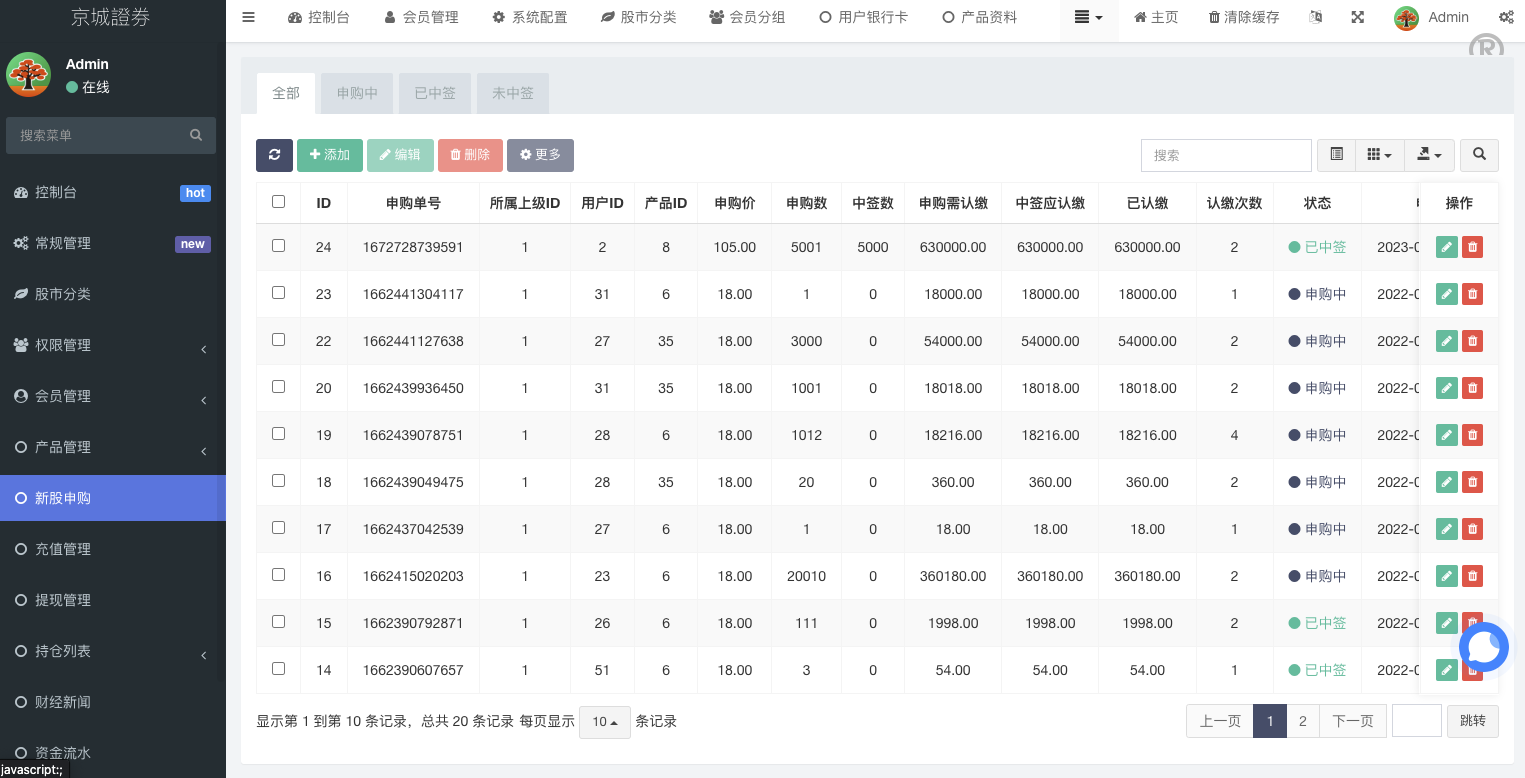This screenshot has width=1525, height=778.
Task: Click the fullscreen expand icon in the top bar
Action: tap(1357, 17)
